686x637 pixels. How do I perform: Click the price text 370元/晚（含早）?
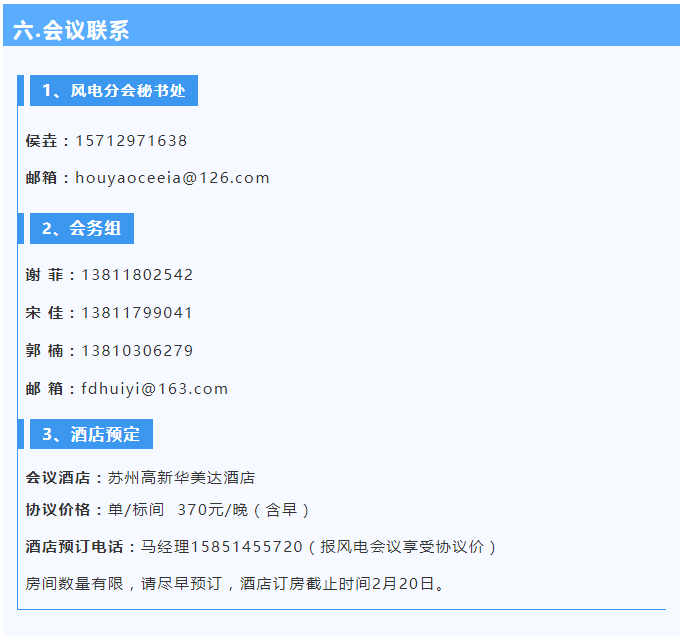pos(244,510)
